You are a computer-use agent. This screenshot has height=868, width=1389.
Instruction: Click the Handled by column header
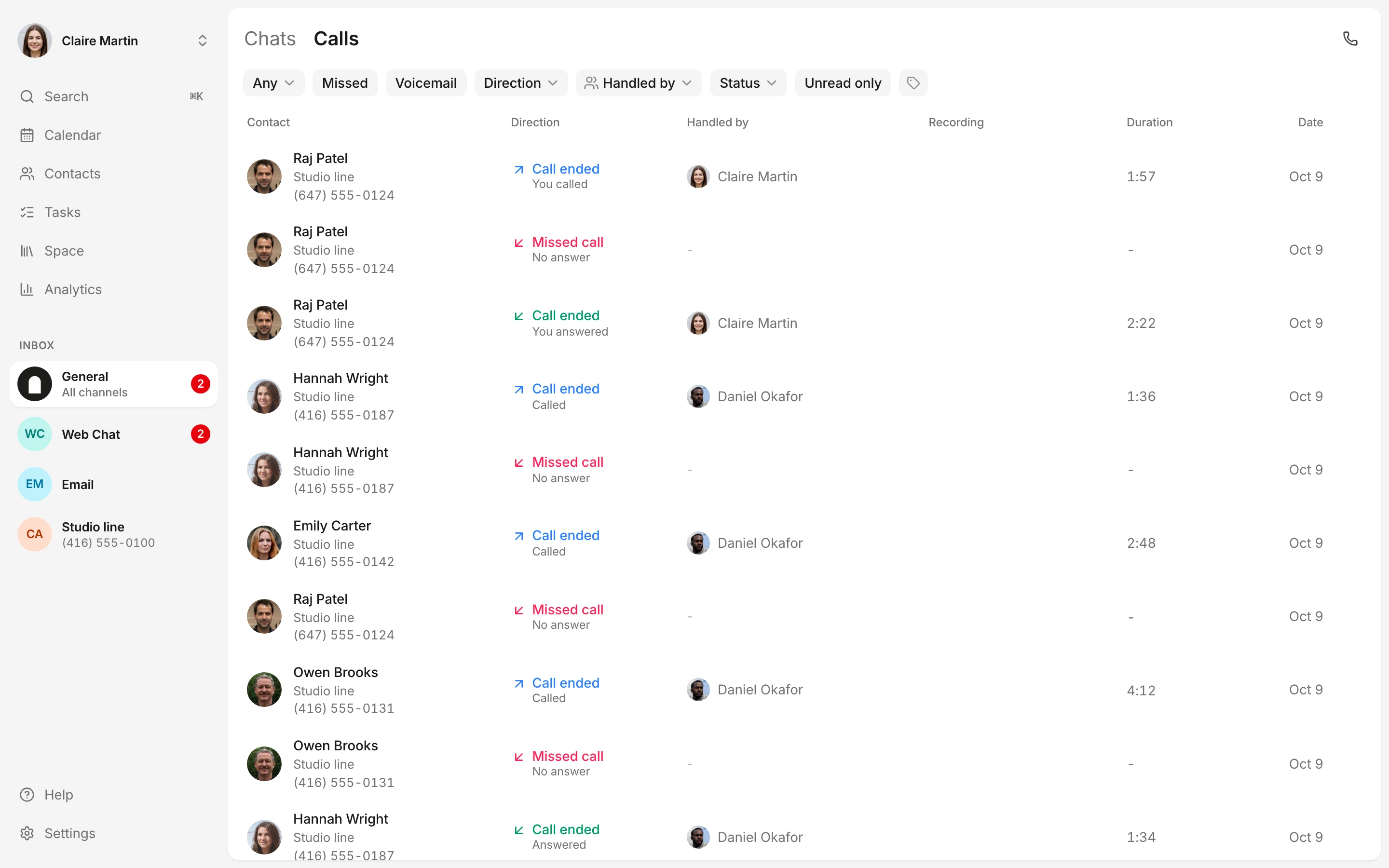click(717, 122)
